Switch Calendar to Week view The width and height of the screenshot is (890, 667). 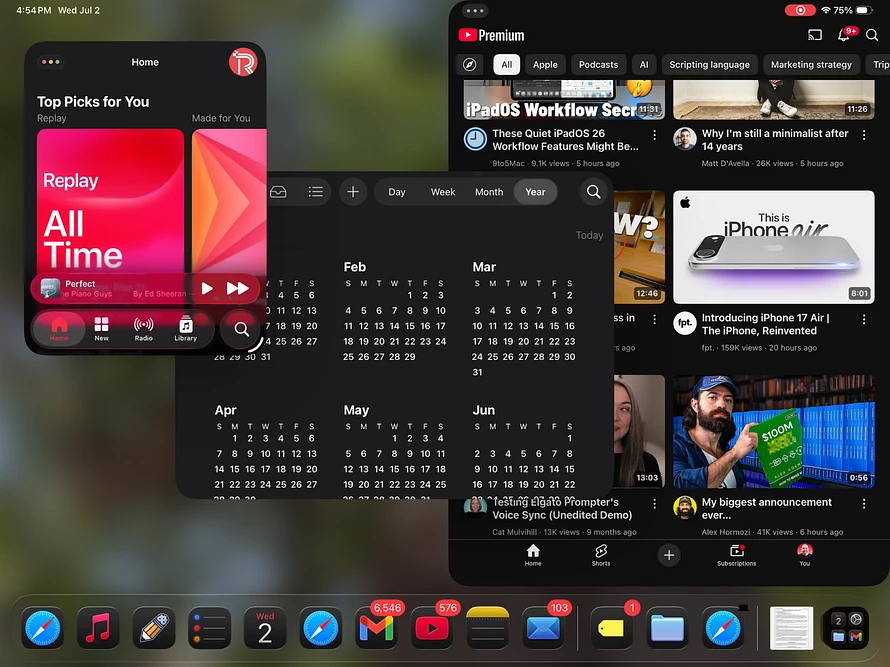tap(443, 192)
